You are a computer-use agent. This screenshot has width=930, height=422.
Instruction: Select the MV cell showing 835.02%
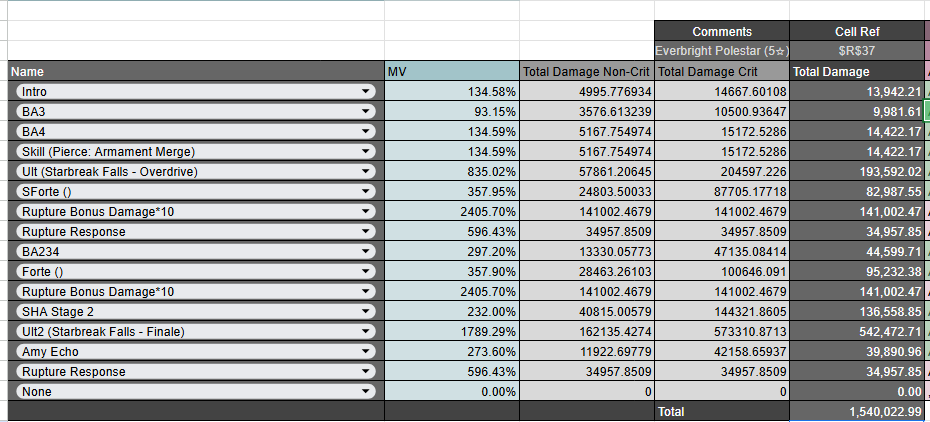coord(452,172)
